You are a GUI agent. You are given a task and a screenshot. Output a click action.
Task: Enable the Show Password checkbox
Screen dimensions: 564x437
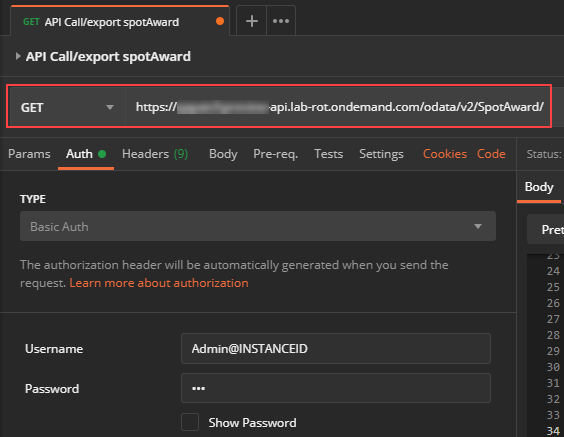pyautogui.click(x=190, y=422)
